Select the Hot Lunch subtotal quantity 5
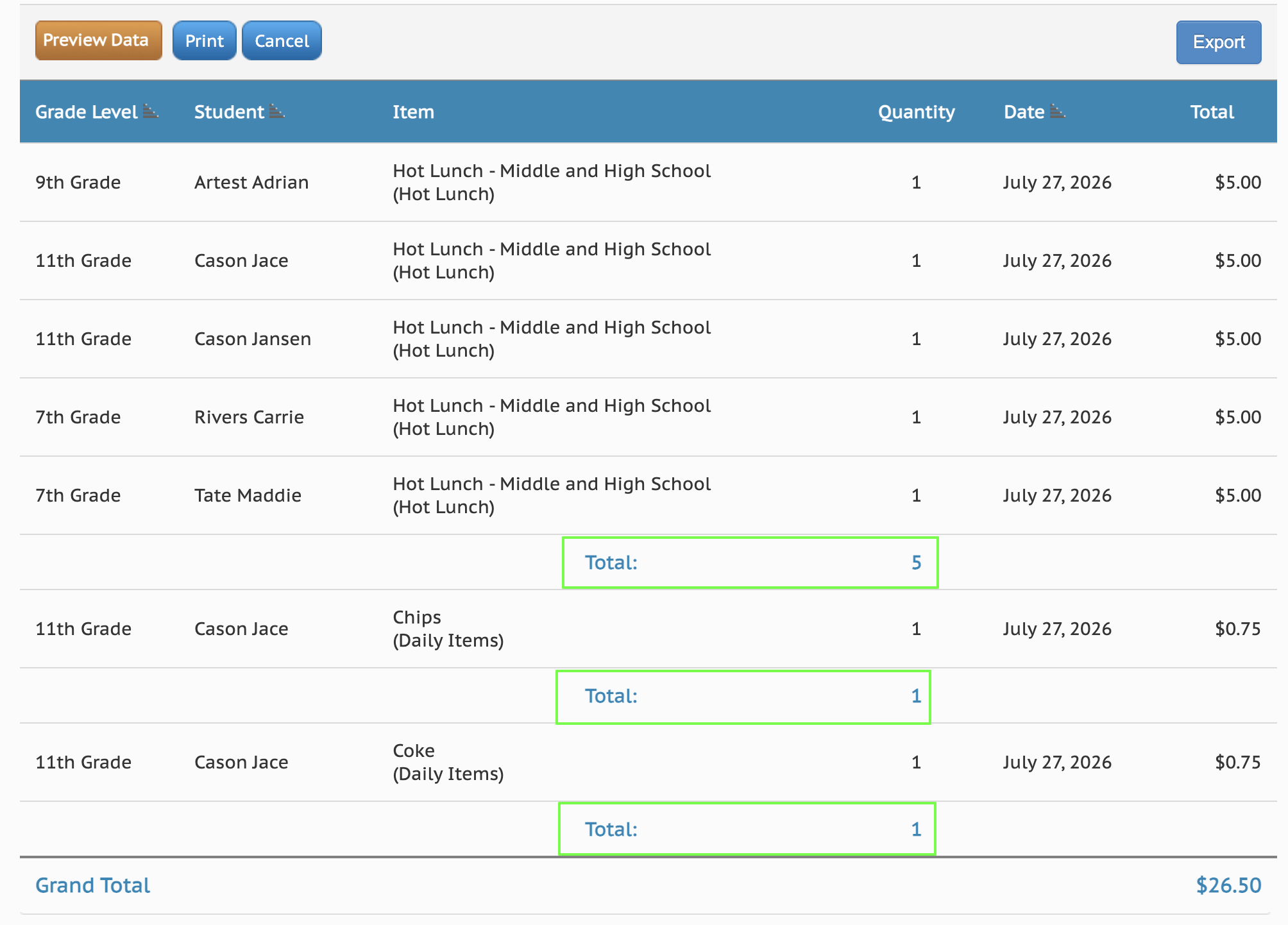 pos(916,563)
